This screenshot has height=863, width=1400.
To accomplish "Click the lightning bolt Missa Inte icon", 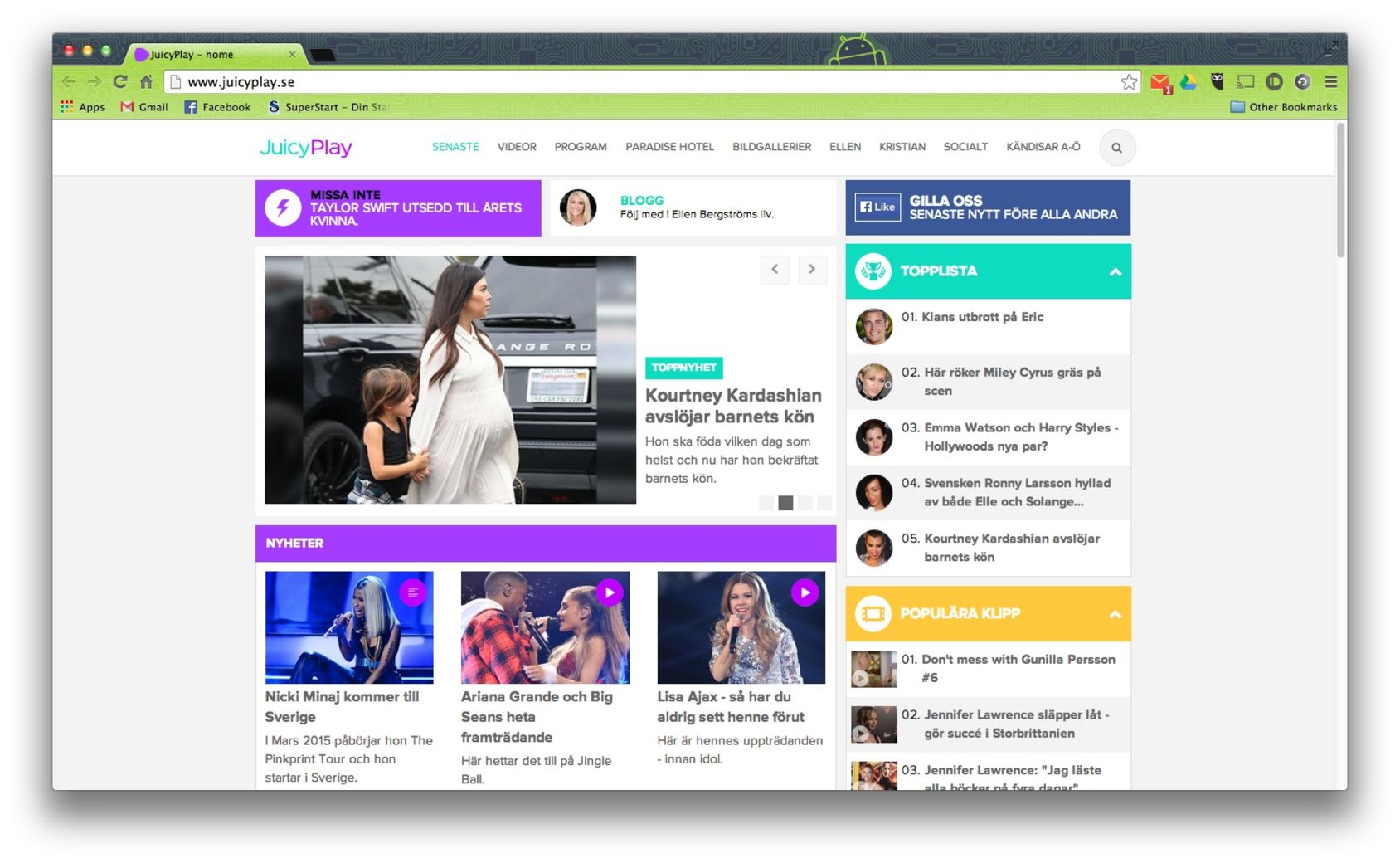I will [283, 207].
